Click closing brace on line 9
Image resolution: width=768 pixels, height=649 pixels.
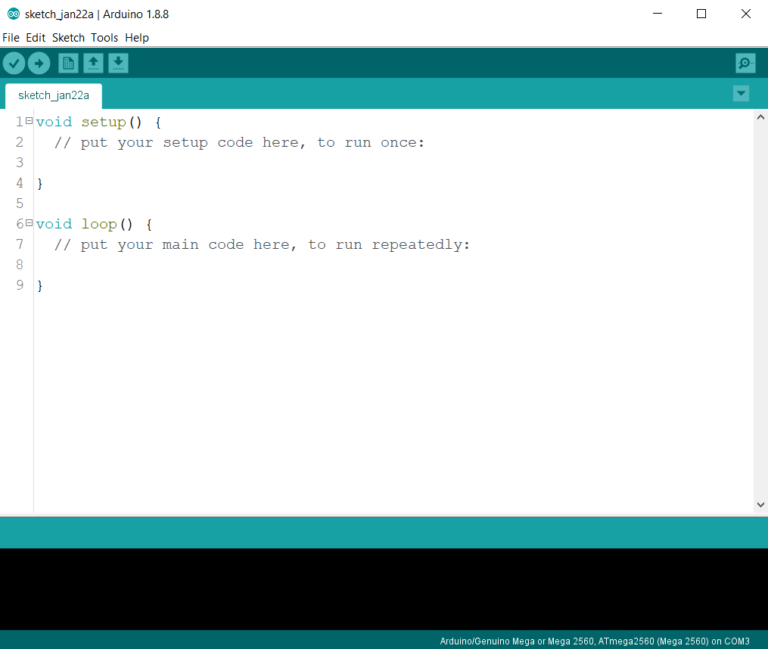(40, 286)
